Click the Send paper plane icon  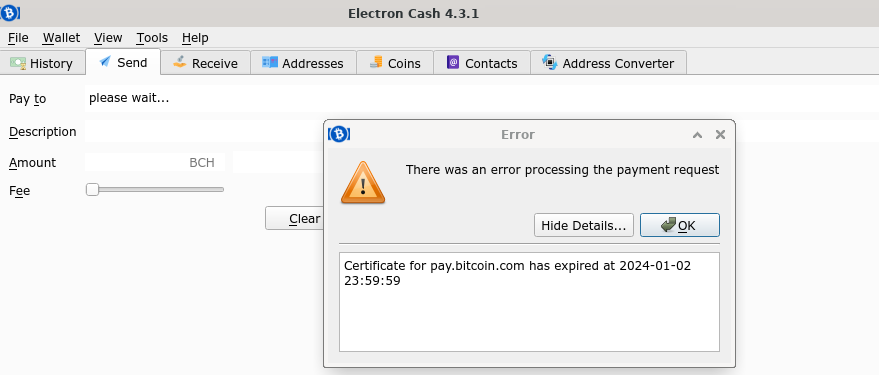105,62
